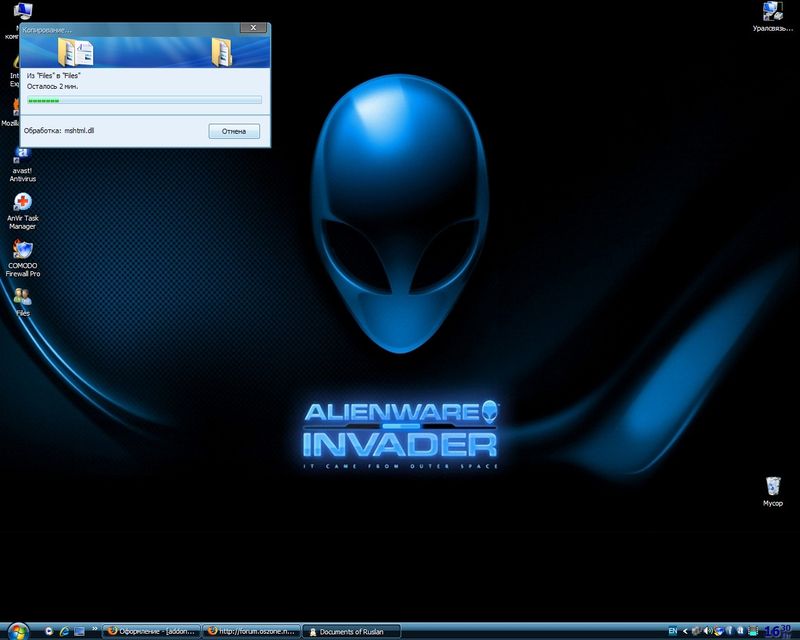Viewport: 800px width, 640px height.
Task: Click the Копирование dialog title bar
Action: 130,29
